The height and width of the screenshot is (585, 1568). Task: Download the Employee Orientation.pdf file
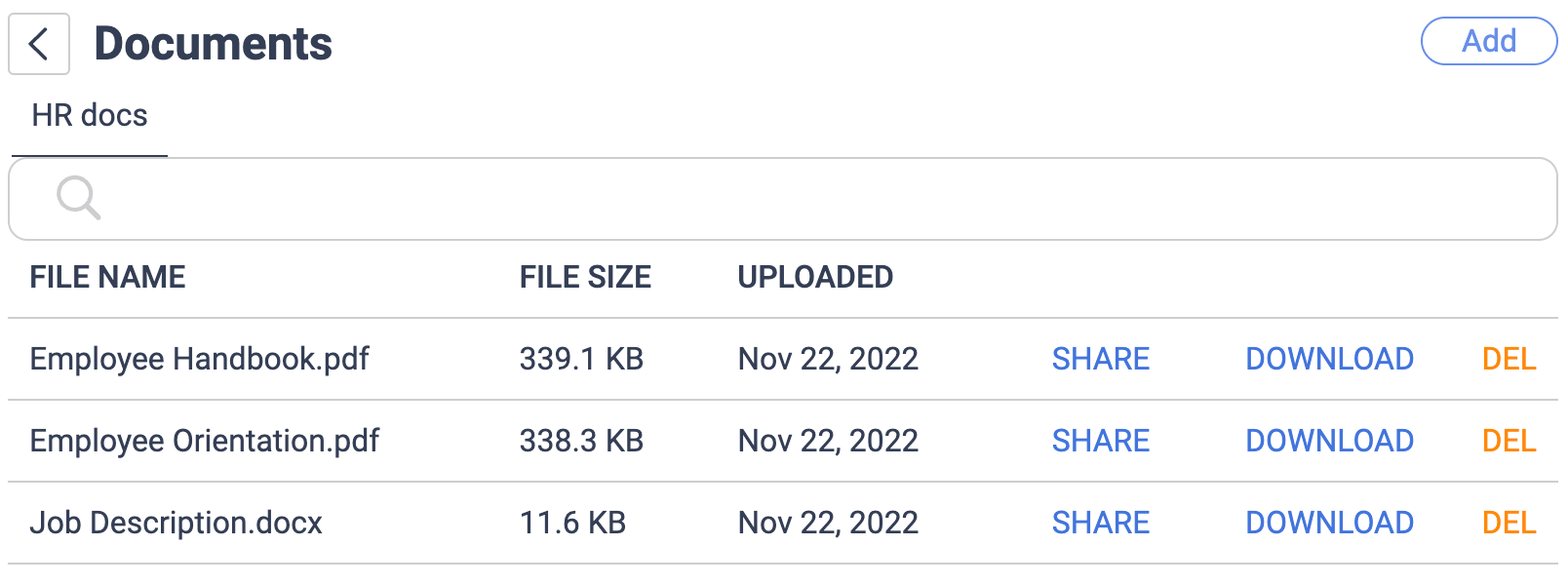click(x=1329, y=441)
